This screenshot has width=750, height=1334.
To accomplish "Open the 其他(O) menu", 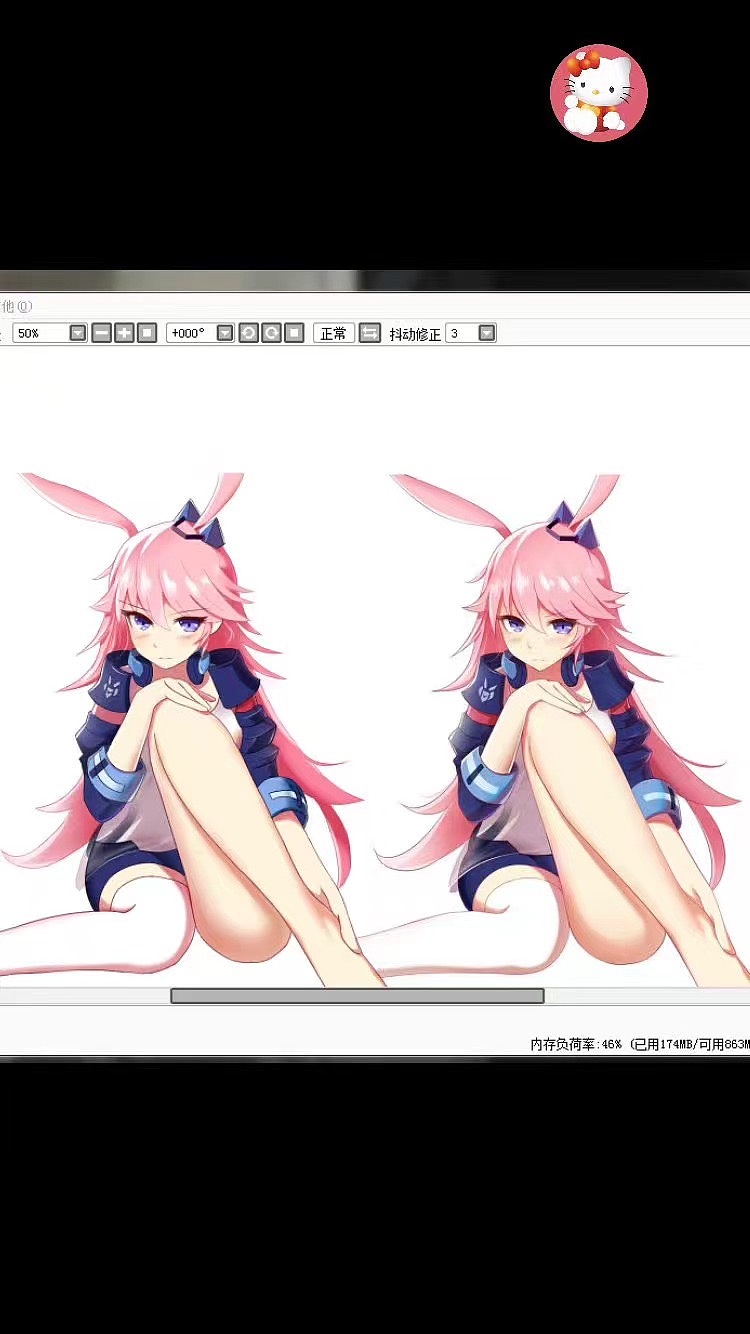I will 15,306.
